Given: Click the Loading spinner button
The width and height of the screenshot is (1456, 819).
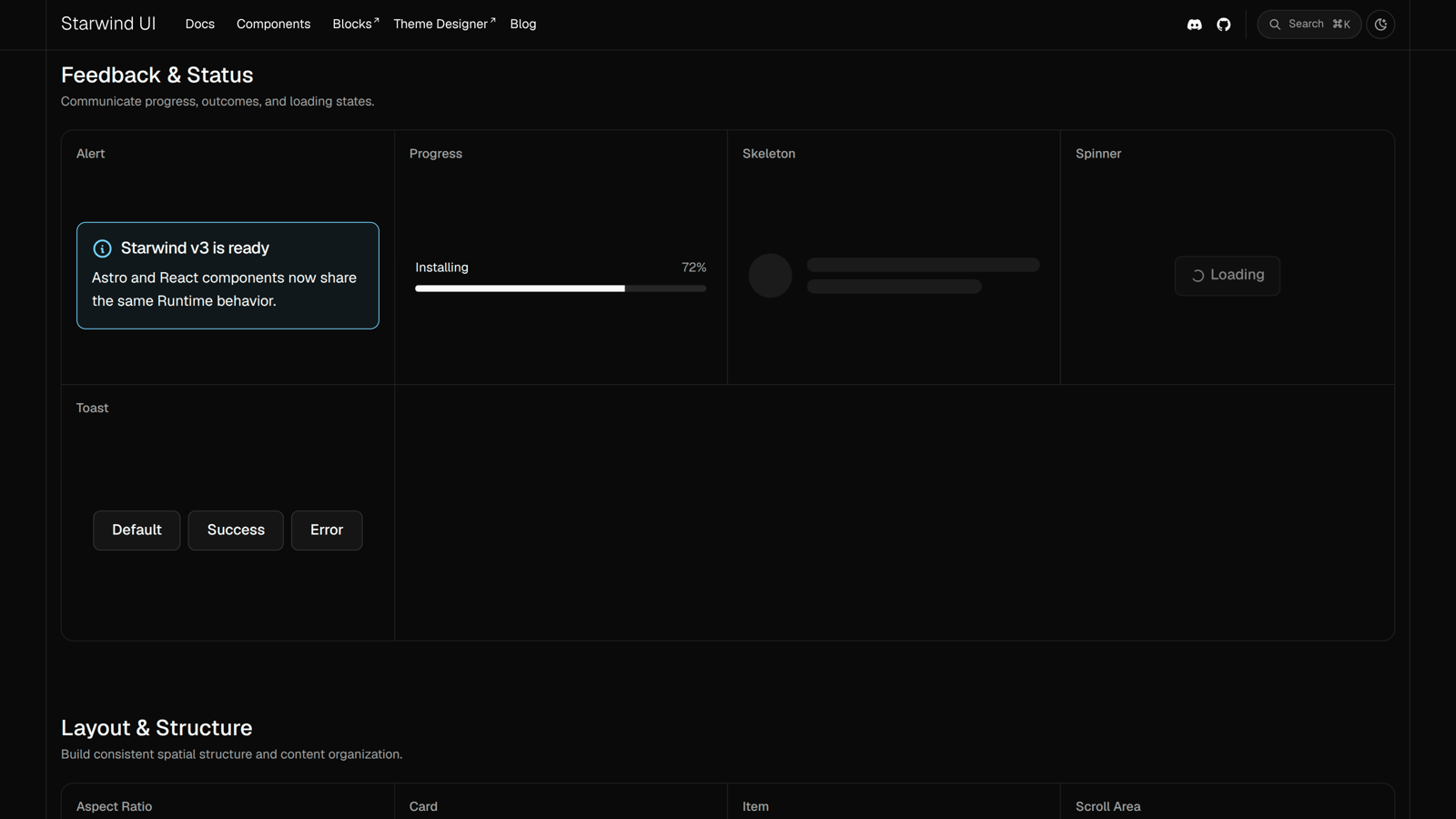Looking at the screenshot, I should [x=1227, y=276].
